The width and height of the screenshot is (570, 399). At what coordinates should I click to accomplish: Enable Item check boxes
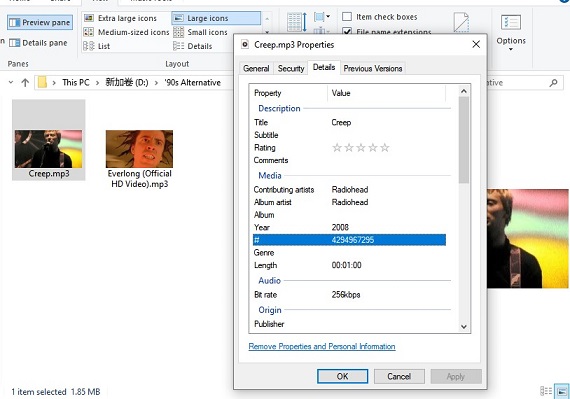[x=347, y=17]
